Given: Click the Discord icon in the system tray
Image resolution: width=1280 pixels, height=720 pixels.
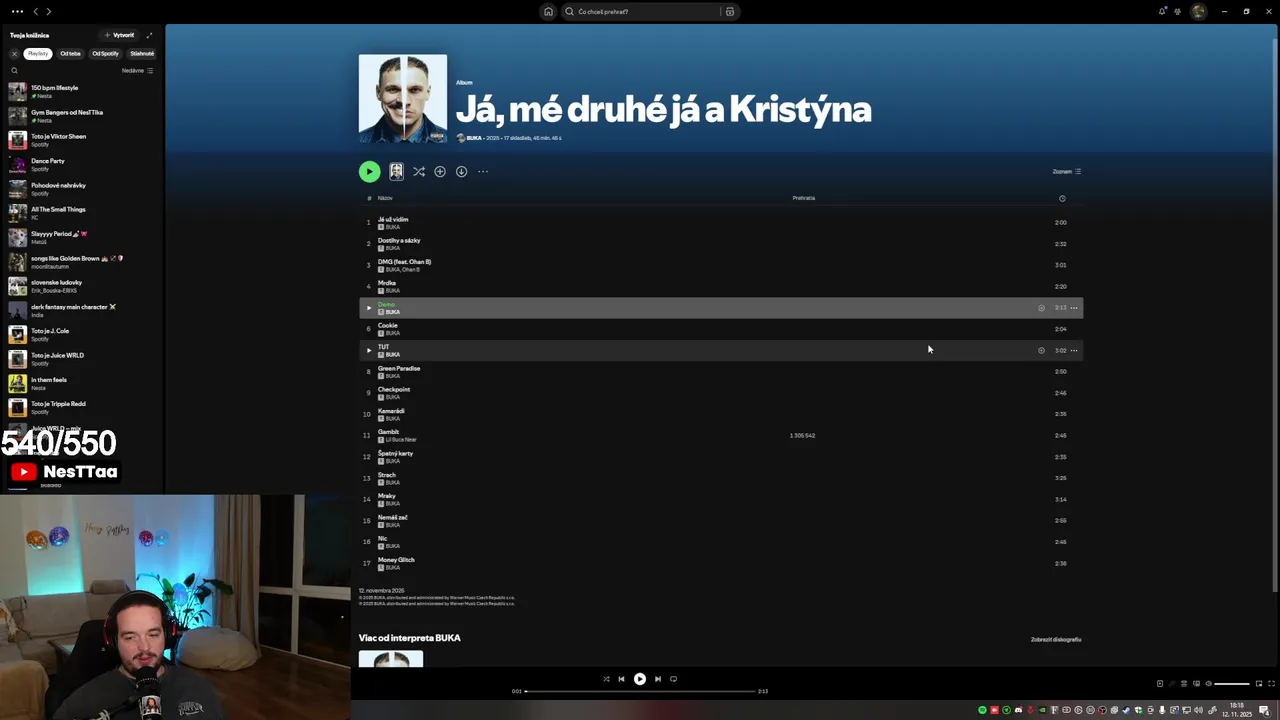Looking at the screenshot, I should [x=1018, y=710].
